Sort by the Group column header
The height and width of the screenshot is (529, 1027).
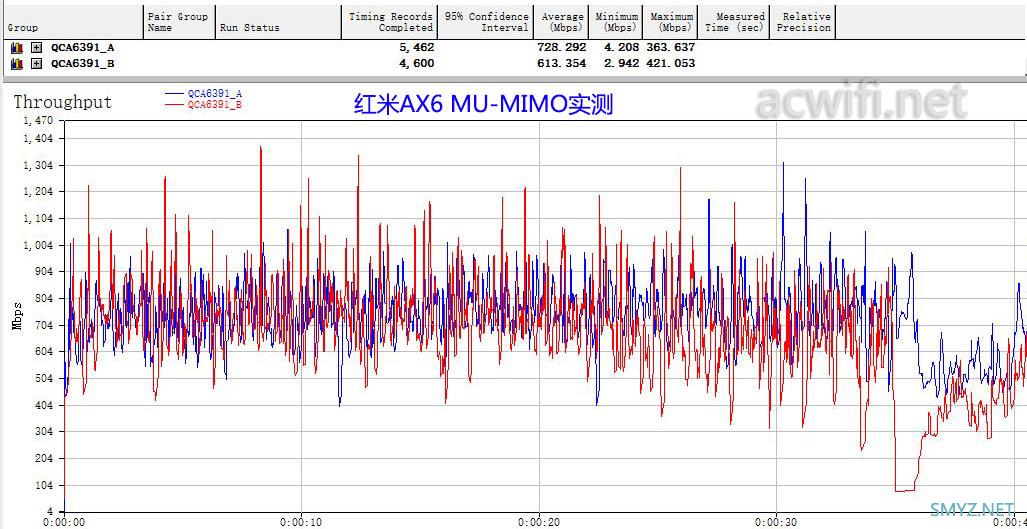72,22
